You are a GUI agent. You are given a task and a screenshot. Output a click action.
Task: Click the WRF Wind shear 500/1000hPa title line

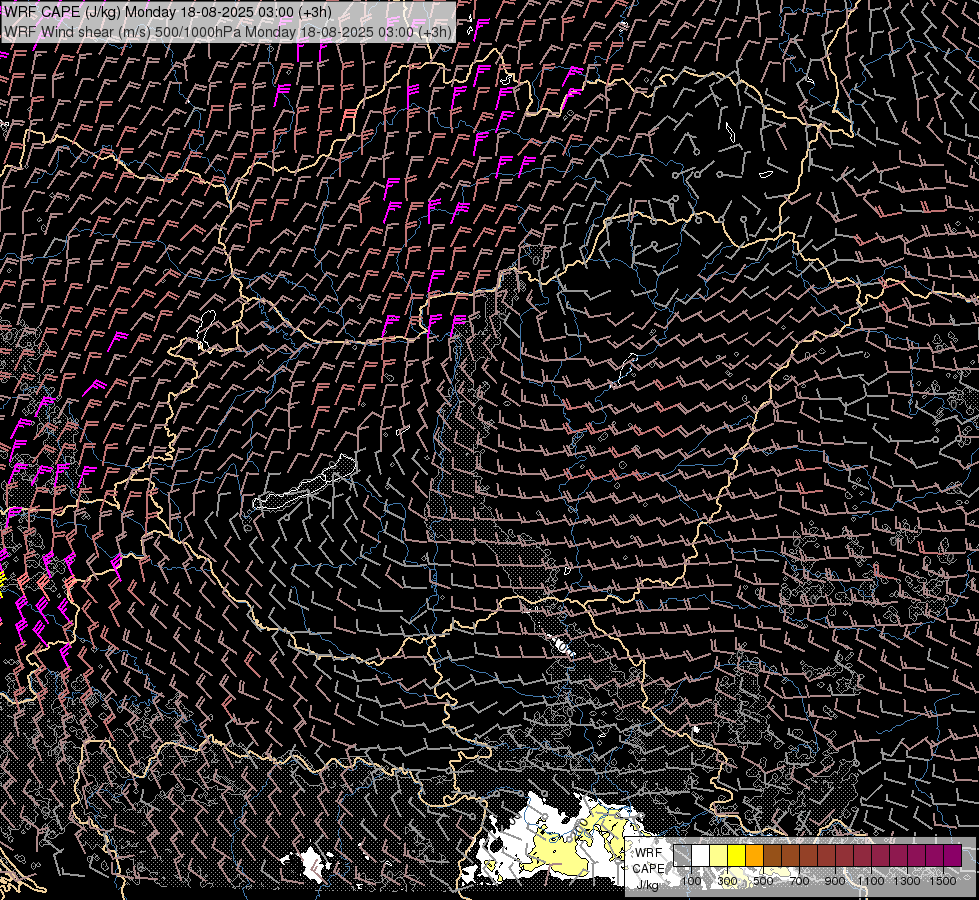[228, 32]
